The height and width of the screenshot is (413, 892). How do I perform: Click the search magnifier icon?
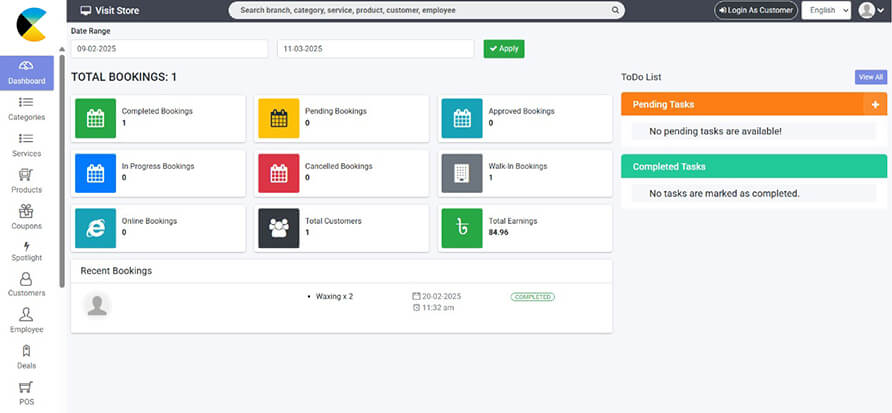(x=615, y=11)
